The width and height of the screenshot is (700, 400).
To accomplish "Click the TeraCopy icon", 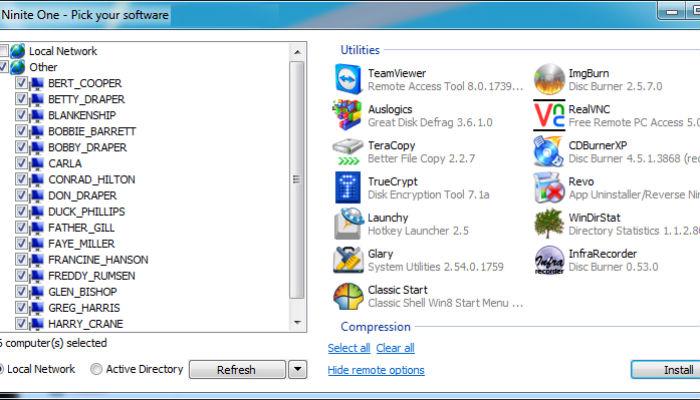I will (x=347, y=151).
